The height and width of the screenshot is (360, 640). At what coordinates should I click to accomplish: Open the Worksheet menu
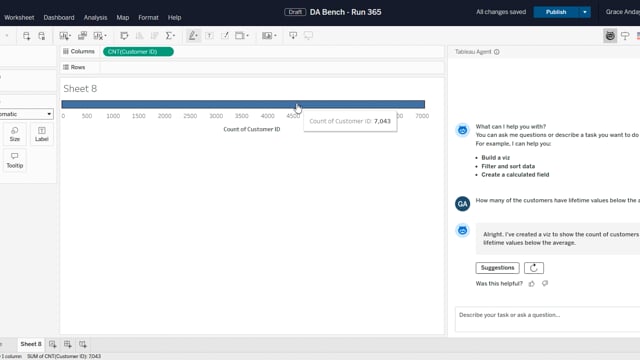(19, 18)
